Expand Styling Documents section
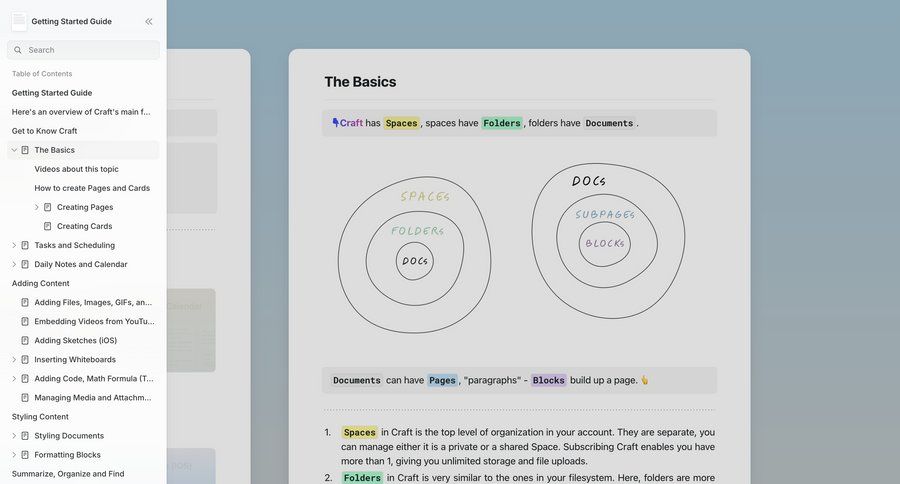Viewport: 900px width, 484px height. pyautogui.click(x=14, y=436)
